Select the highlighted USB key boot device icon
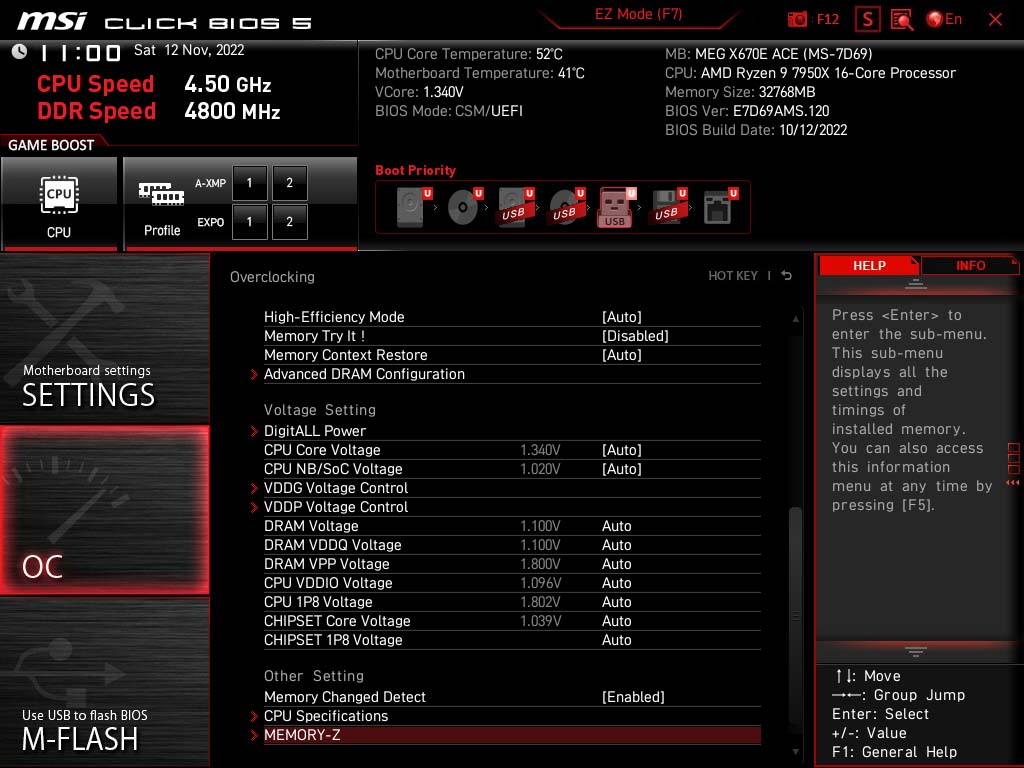The image size is (1024, 768). click(x=616, y=207)
